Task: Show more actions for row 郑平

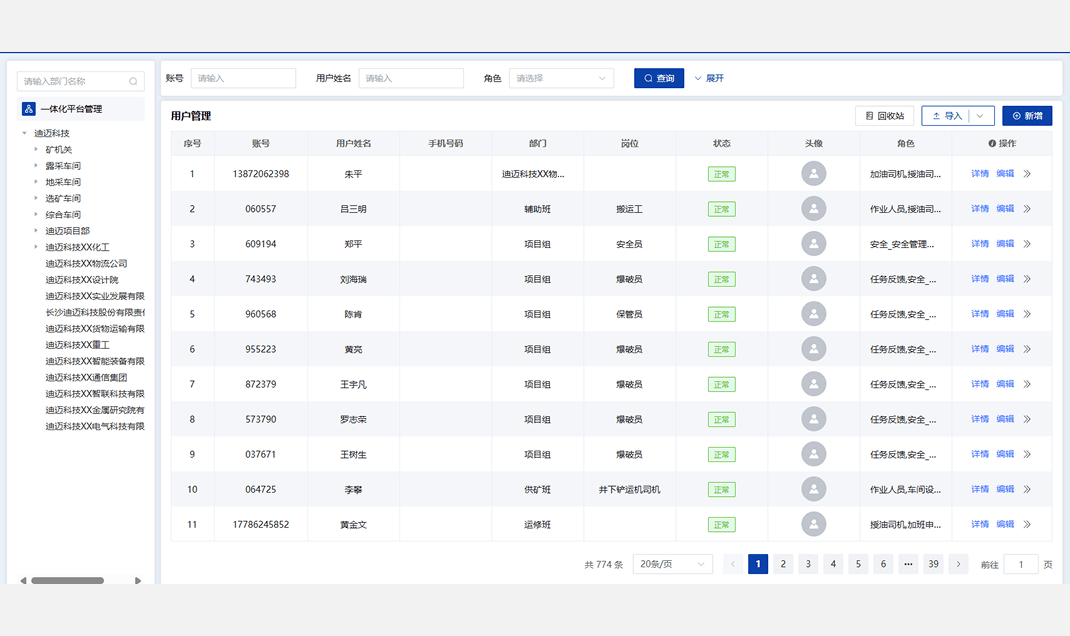Action: click(x=1027, y=244)
